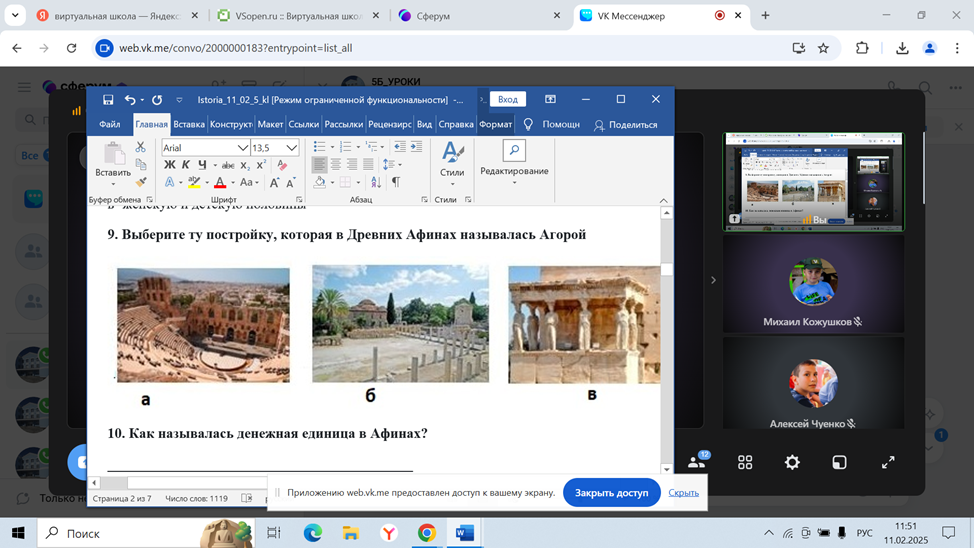Screen dimensions: 974x548
Task: Increase font size with large A
Action: tap(274, 182)
